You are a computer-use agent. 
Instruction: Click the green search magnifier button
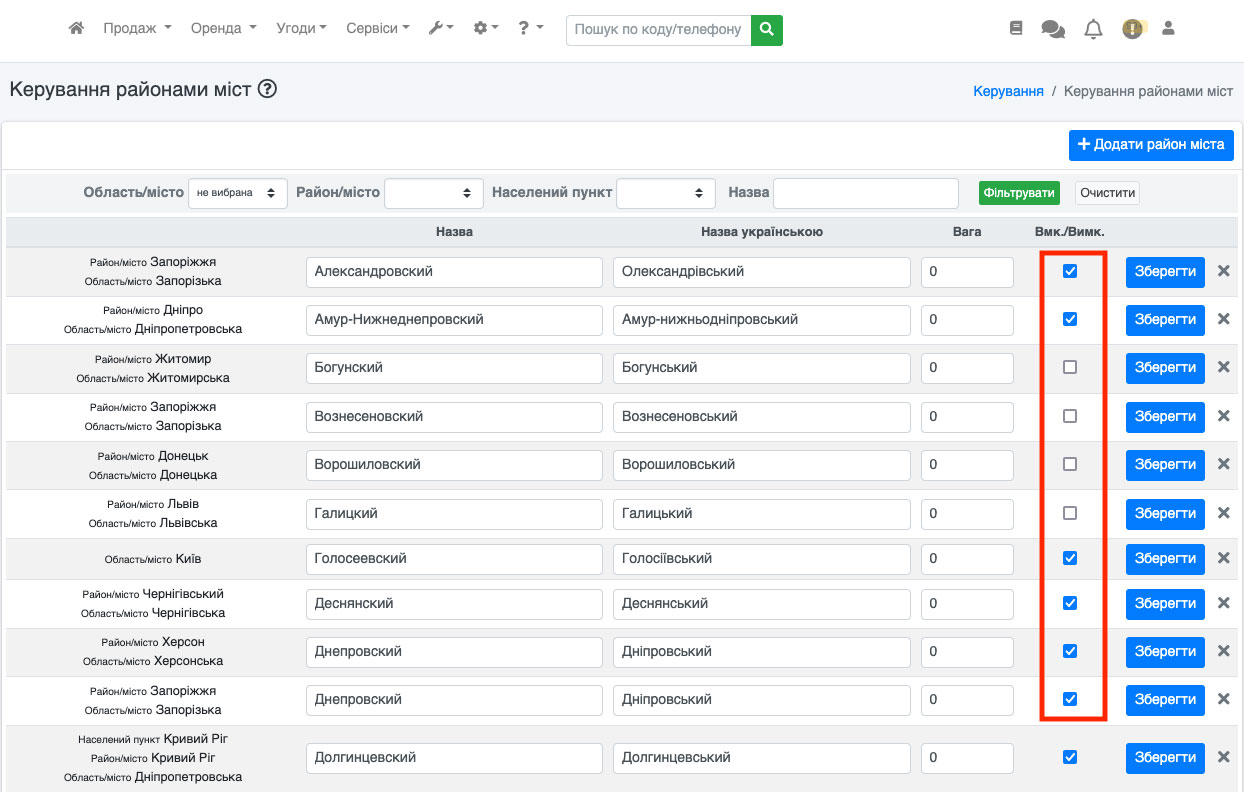click(767, 30)
